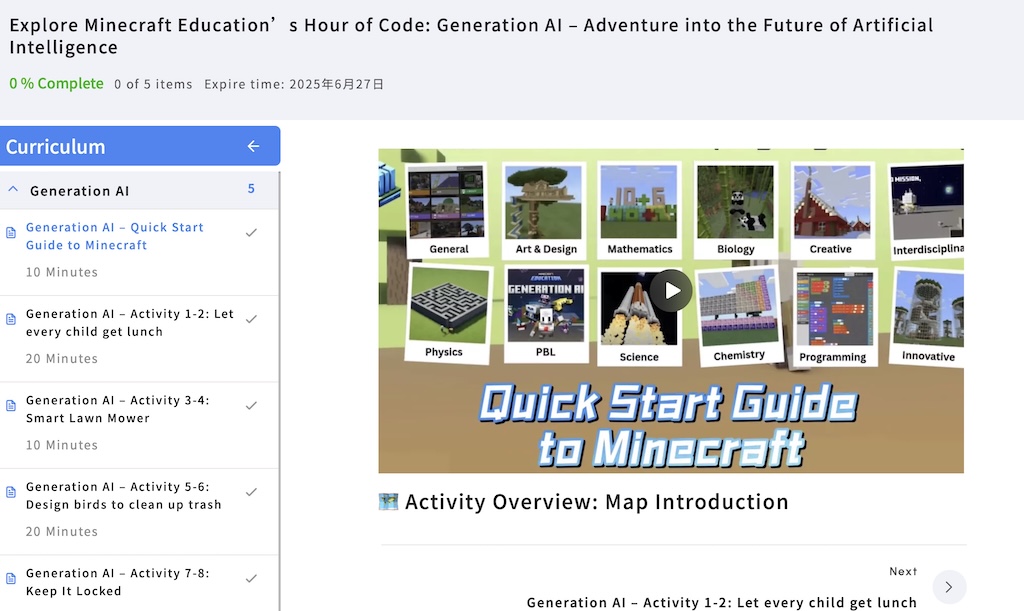Image resolution: width=1024 pixels, height=611 pixels.
Task: Toggle the completion checkmark for Keep It Locked
Action: click(x=251, y=578)
